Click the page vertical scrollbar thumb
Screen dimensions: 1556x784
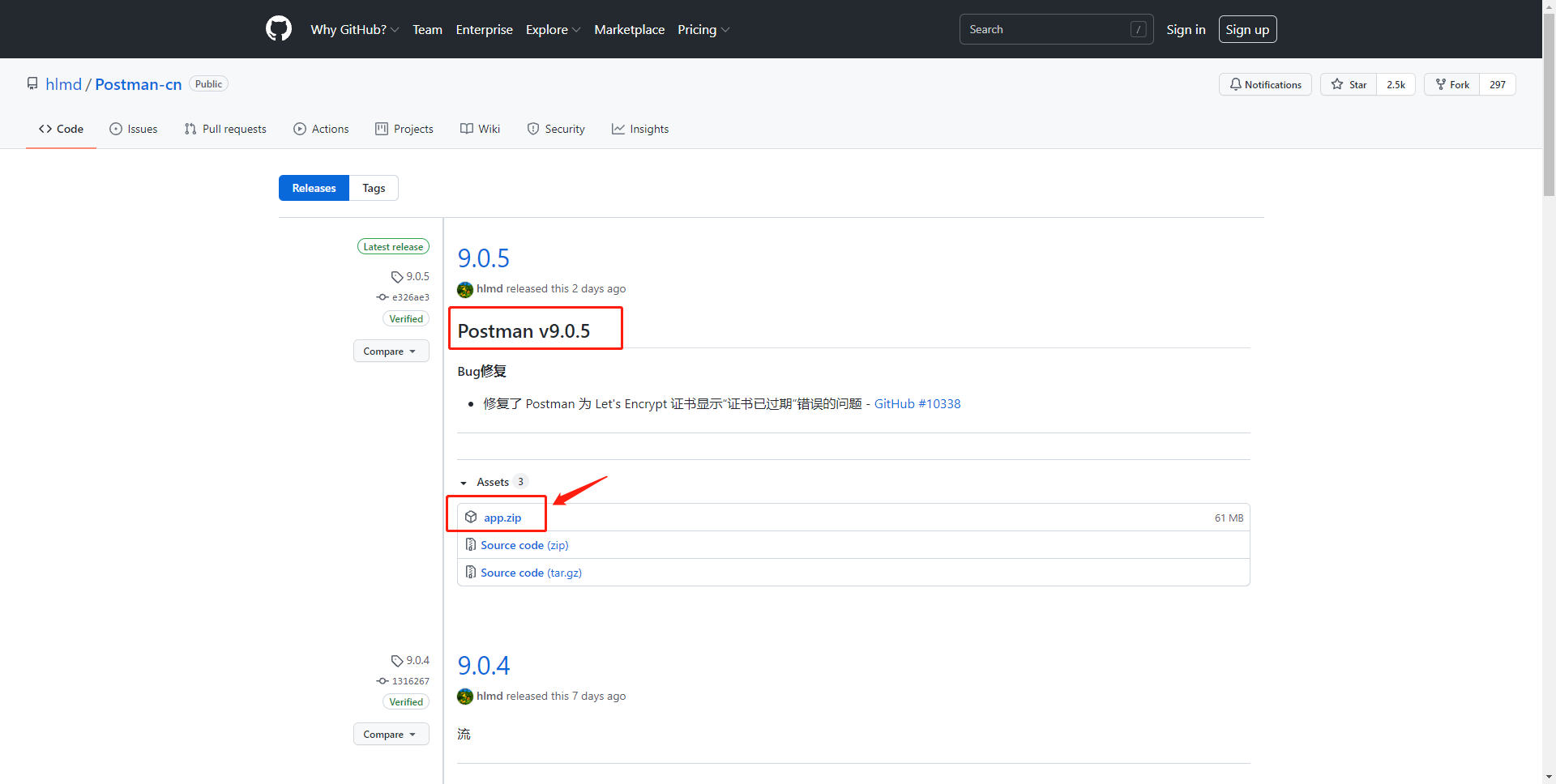1549,104
